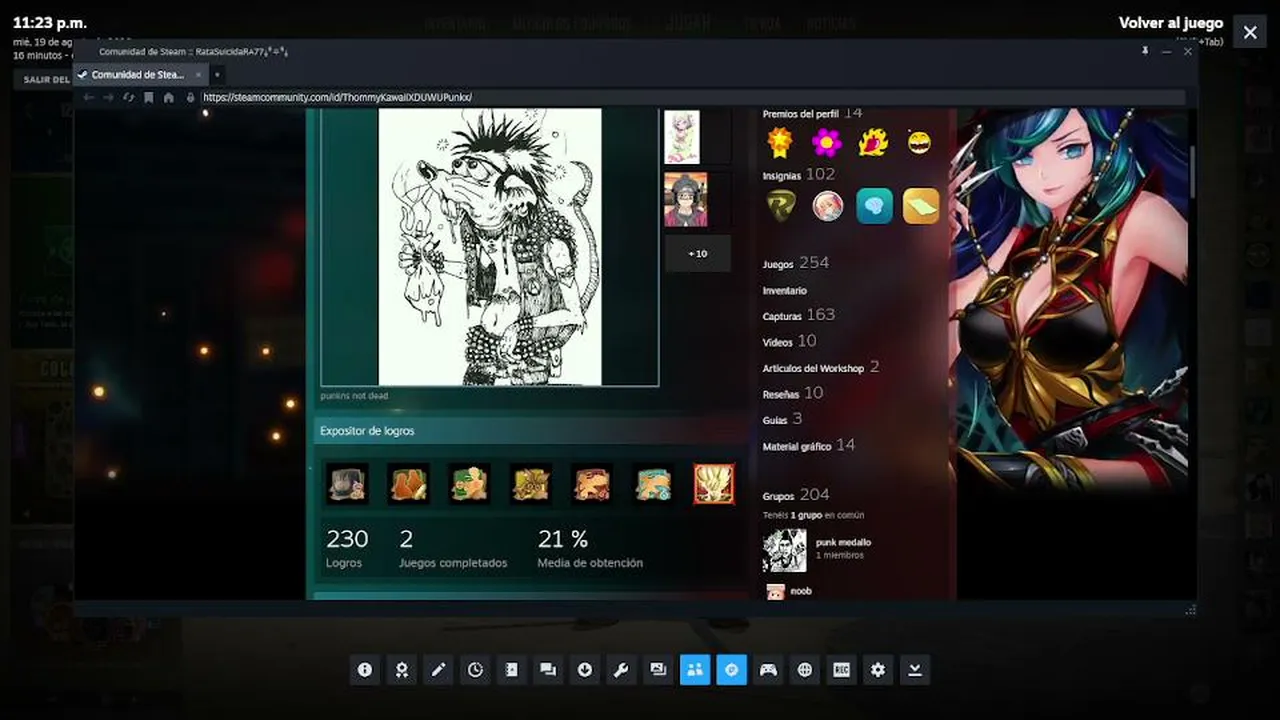Select the Comunidad de Steam browser tab

tap(138, 74)
